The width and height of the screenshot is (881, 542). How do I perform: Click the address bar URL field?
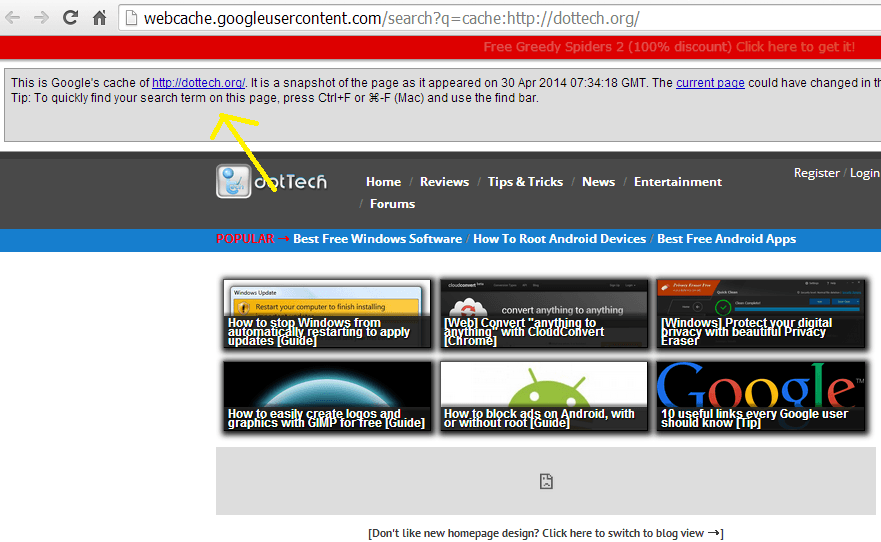(500, 18)
